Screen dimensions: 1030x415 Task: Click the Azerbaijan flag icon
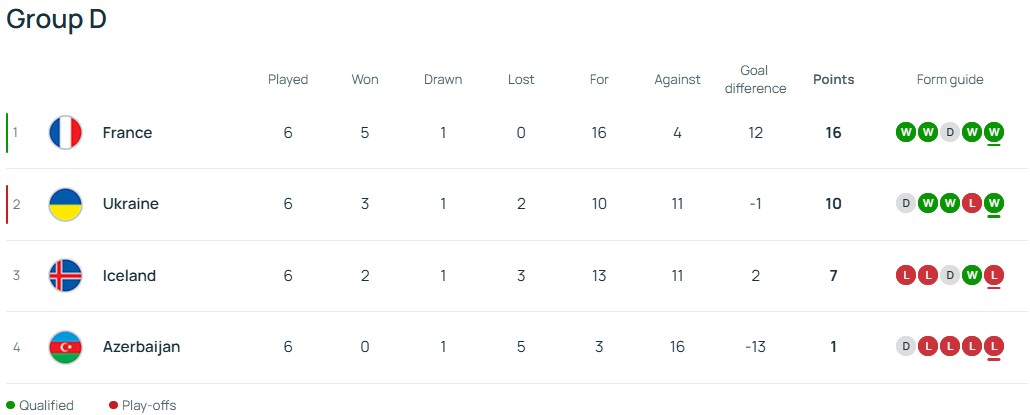(65, 347)
